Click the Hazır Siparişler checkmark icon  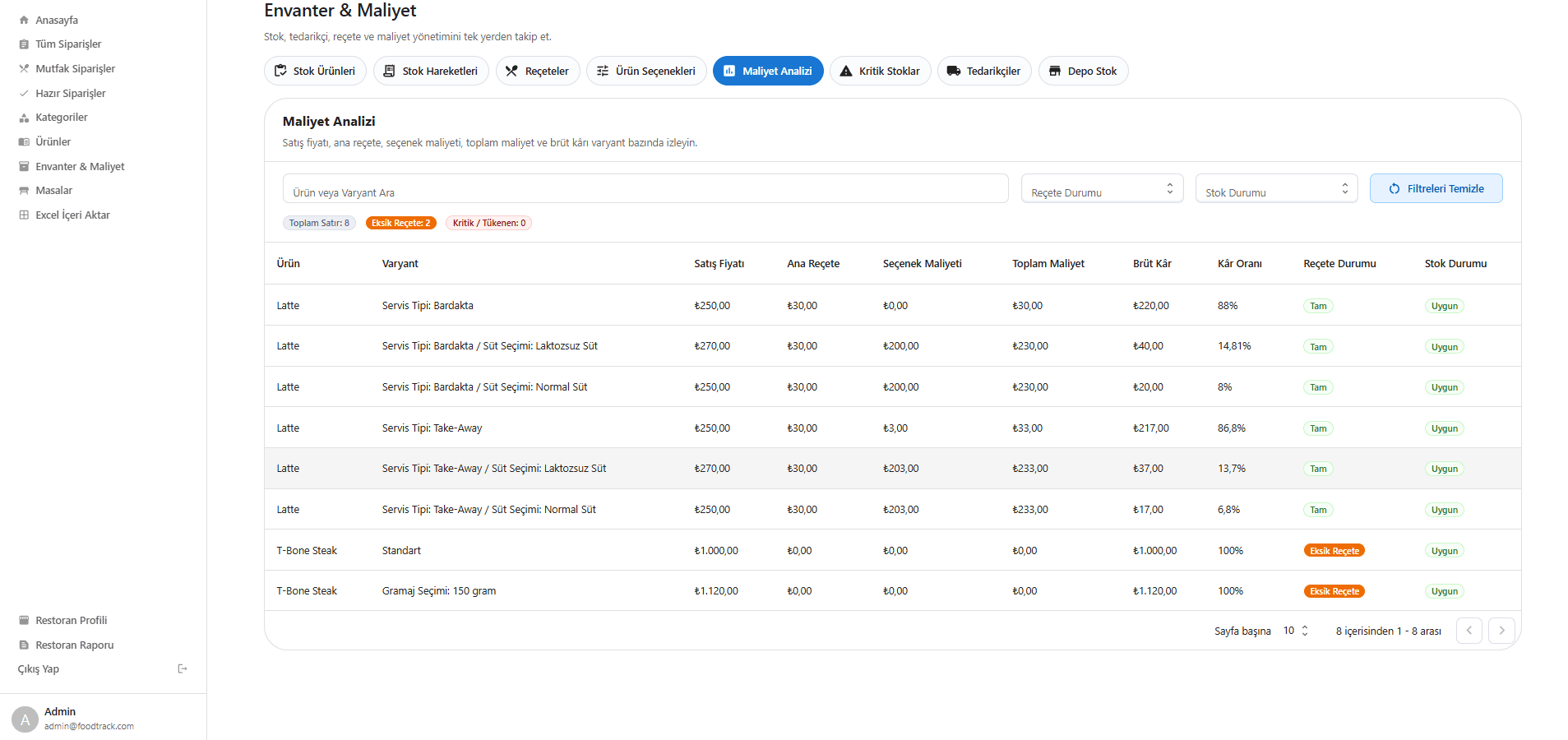(24, 93)
